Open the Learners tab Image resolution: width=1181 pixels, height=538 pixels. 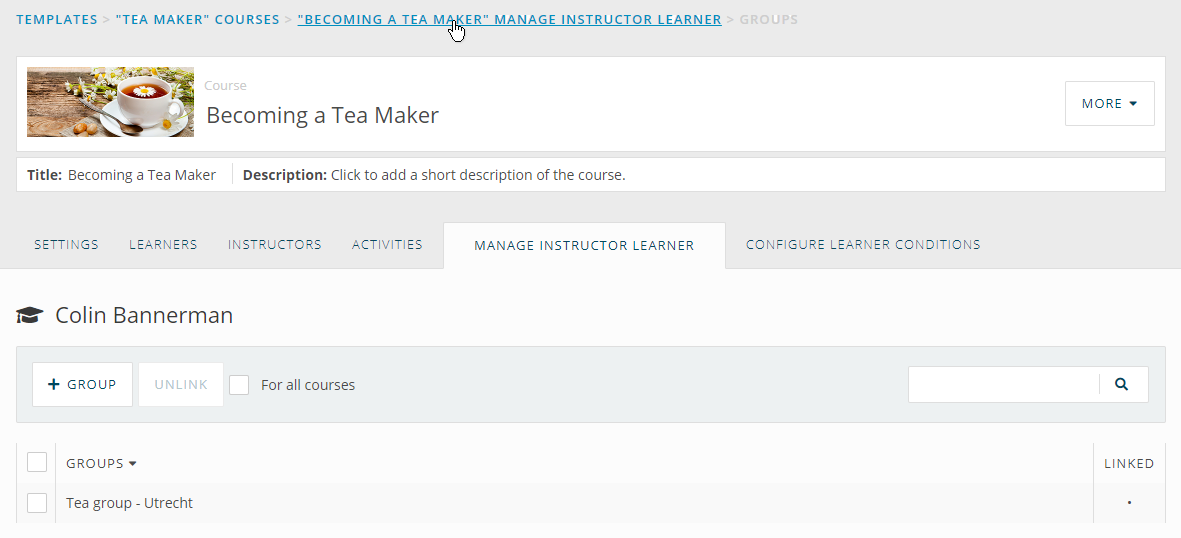pos(163,245)
